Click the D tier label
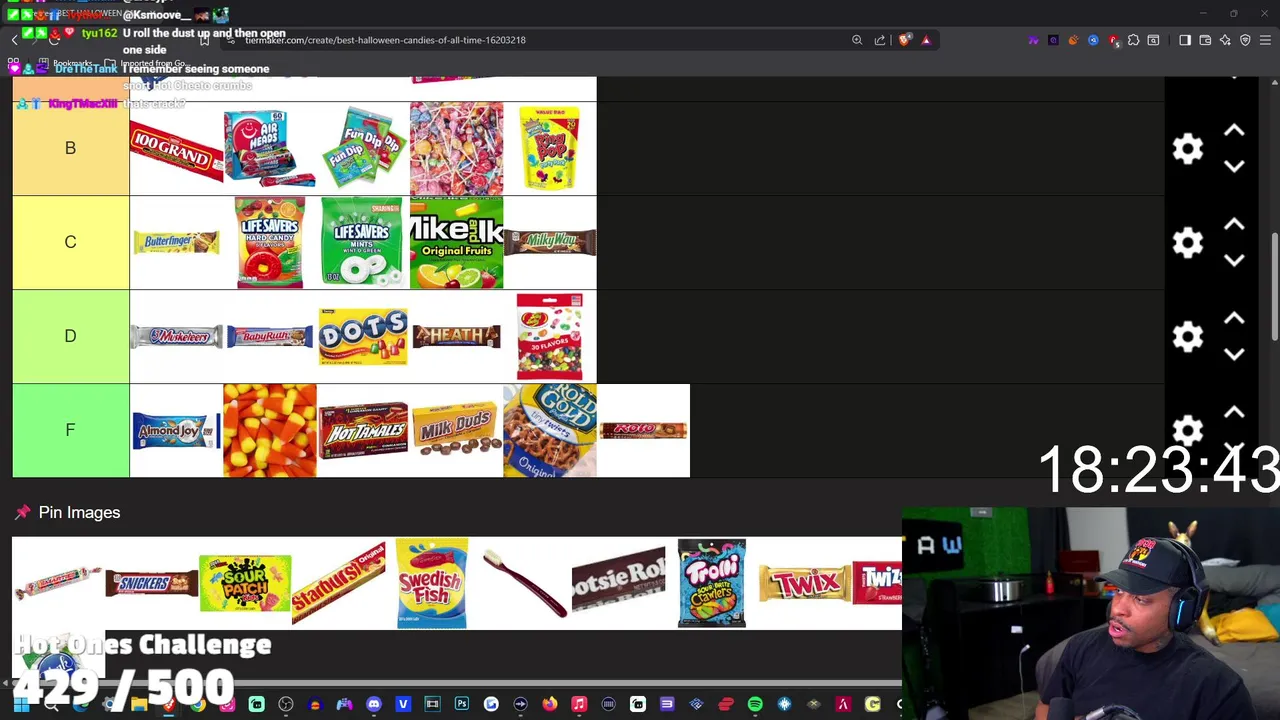 point(70,336)
